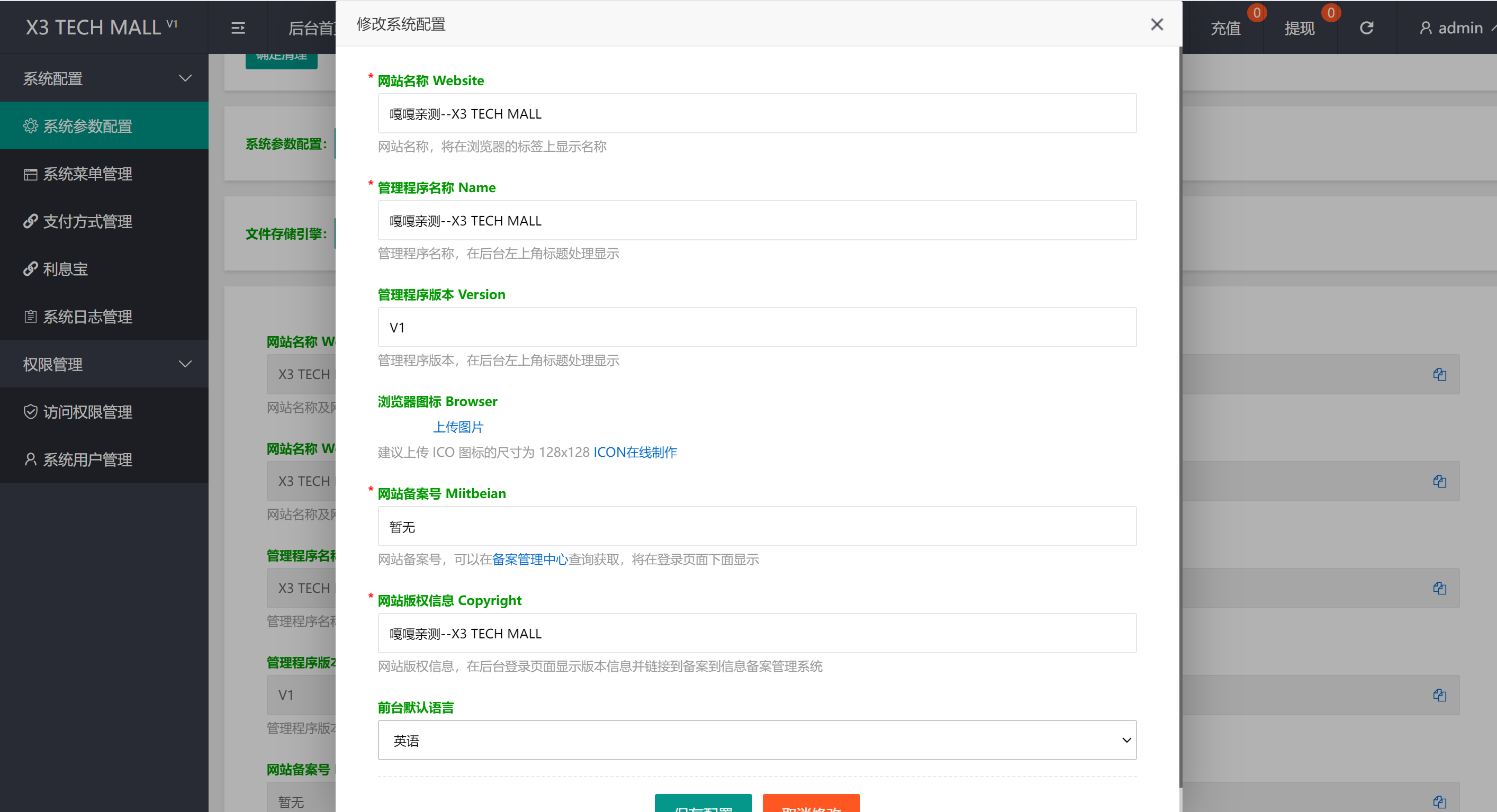Click hint text 网站名称，将在浏览器的标签上显示名称

[x=492, y=147]
